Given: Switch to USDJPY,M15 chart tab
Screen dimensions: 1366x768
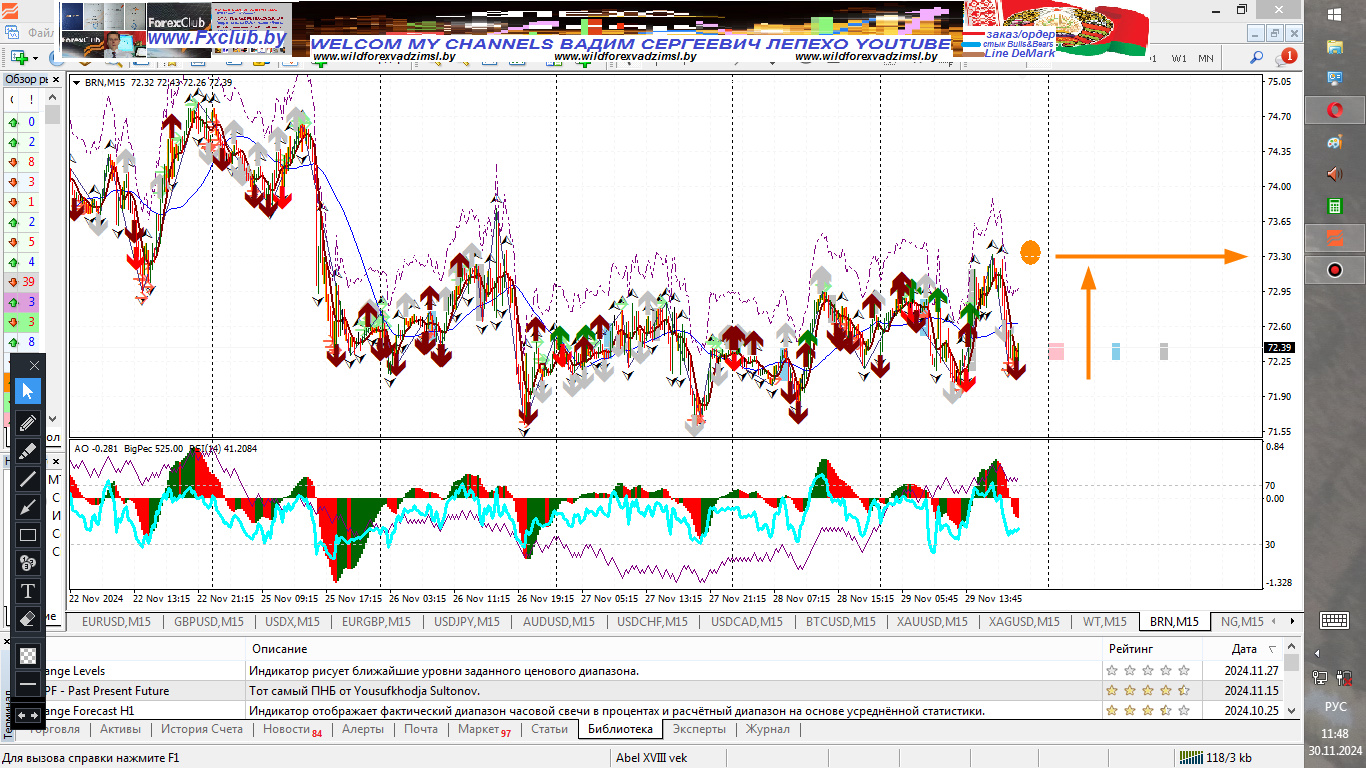Looking at the screenshot, I should [467, 621].
